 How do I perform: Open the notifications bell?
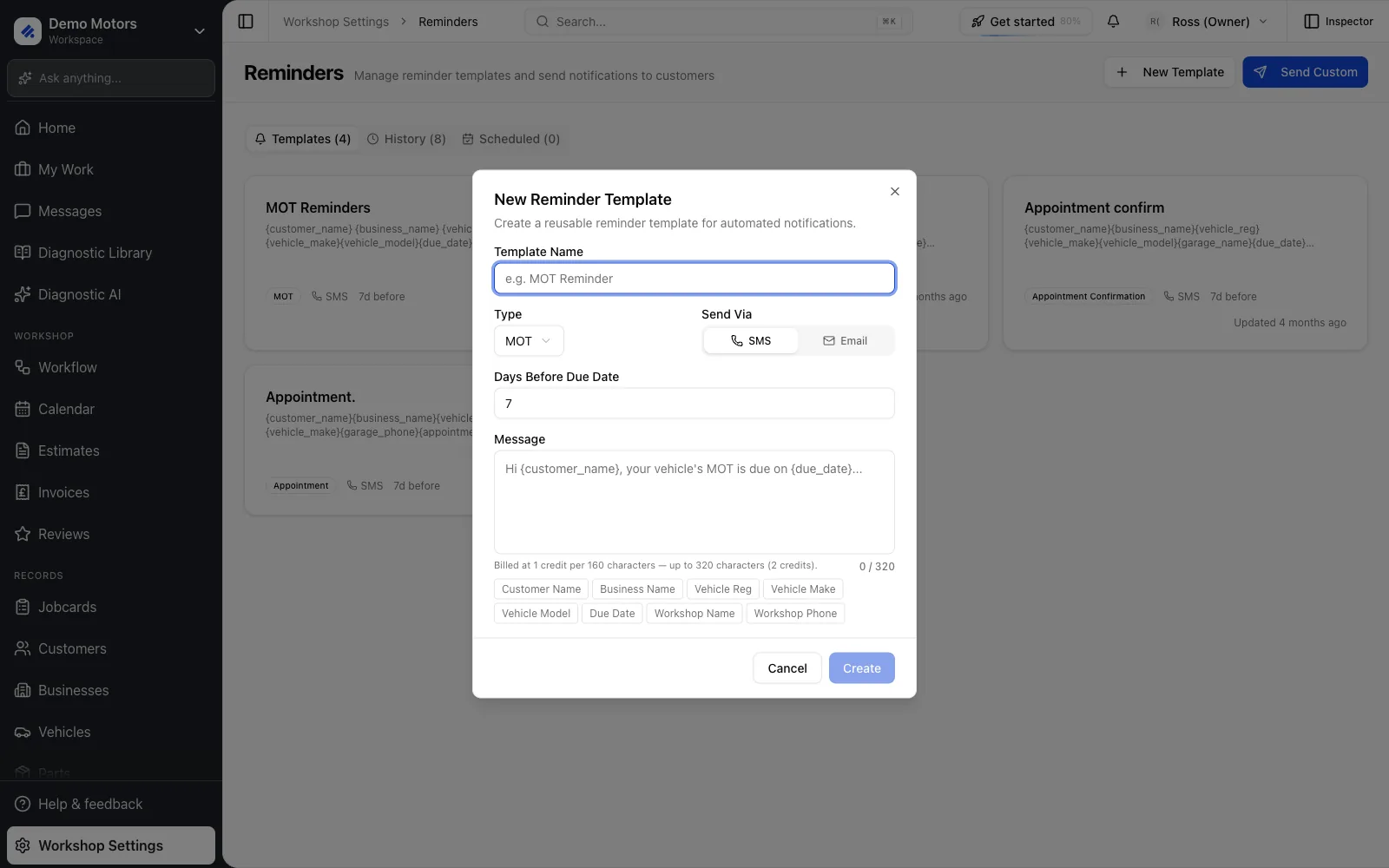(1113, 21)
